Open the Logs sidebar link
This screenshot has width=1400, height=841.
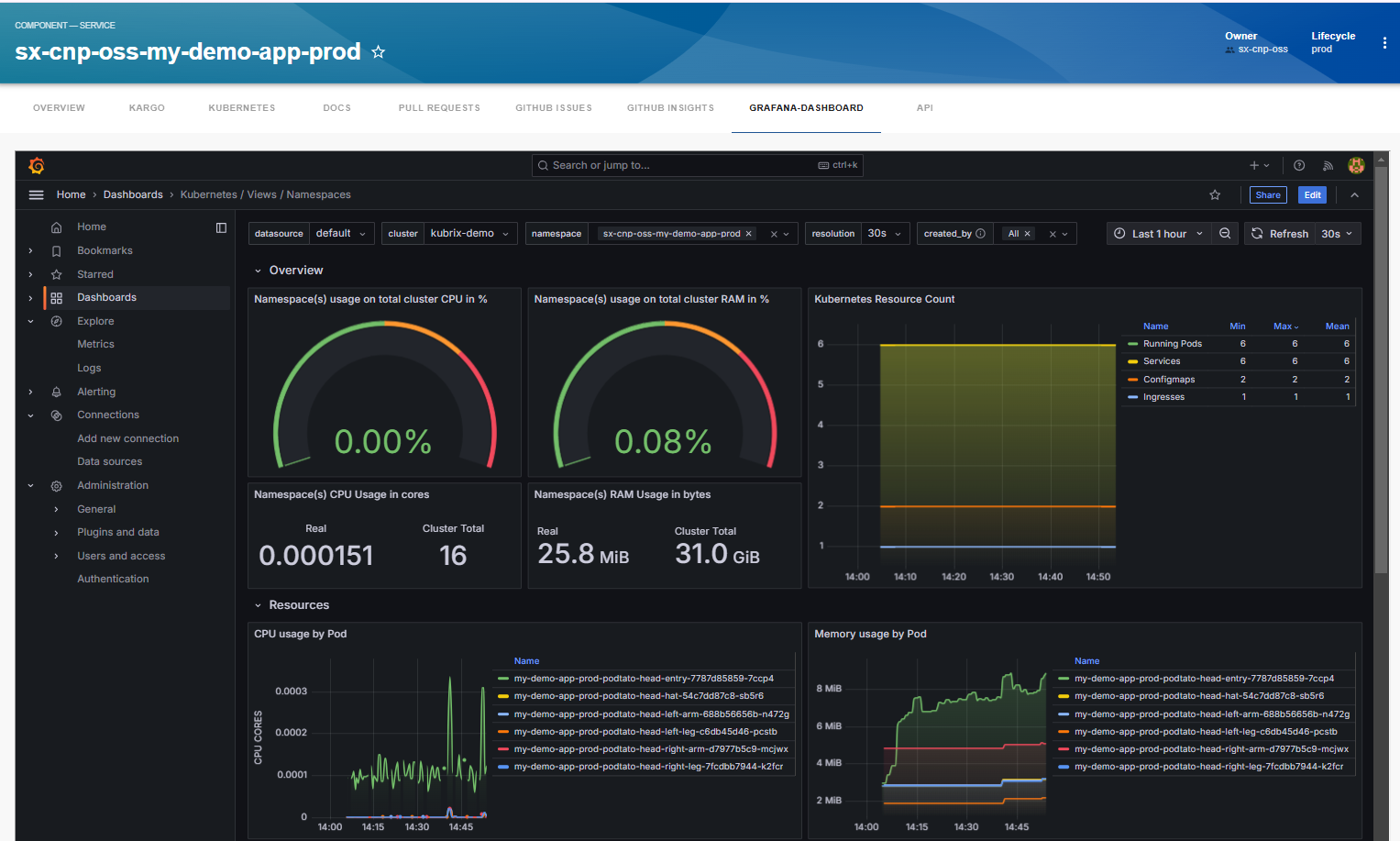coord(89,369)
